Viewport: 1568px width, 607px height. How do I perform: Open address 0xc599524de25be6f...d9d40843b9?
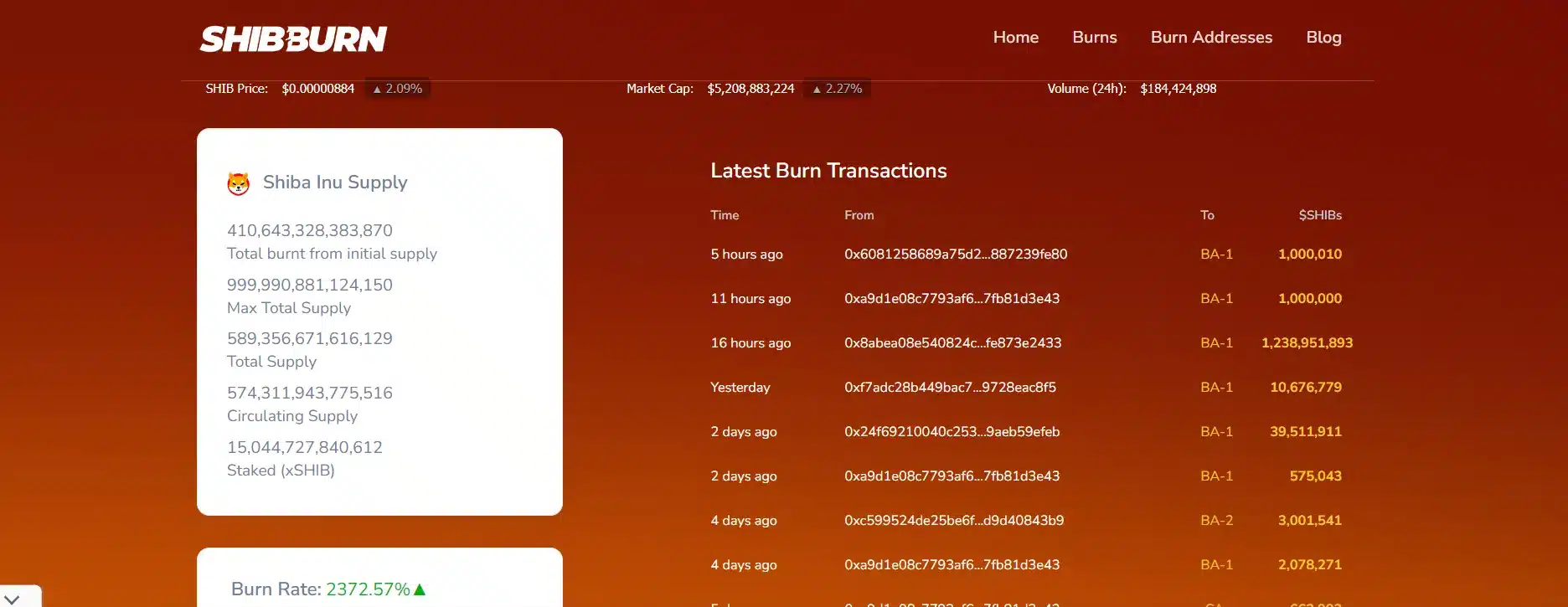954,520
